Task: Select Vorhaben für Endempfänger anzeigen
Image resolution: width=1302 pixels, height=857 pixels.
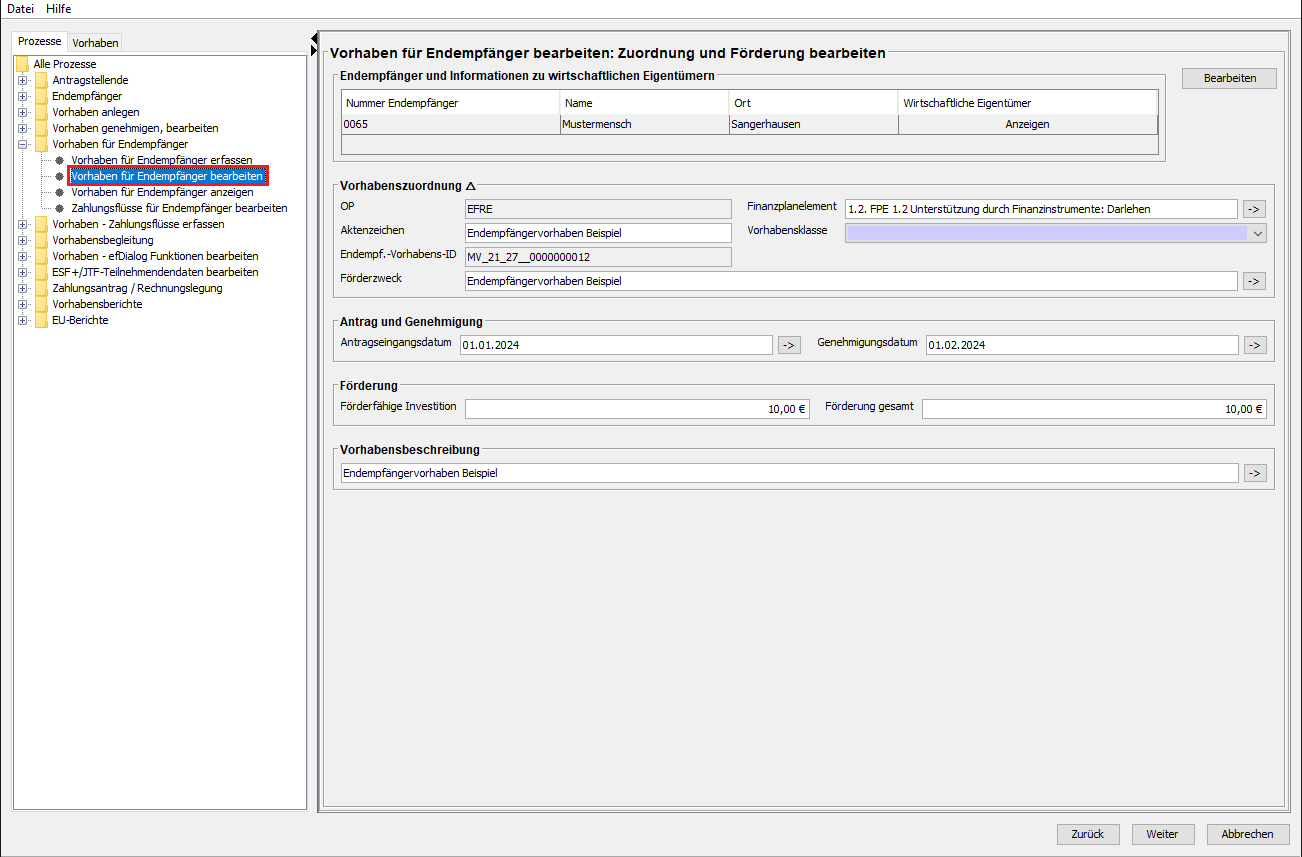Action: coord(162,192)
